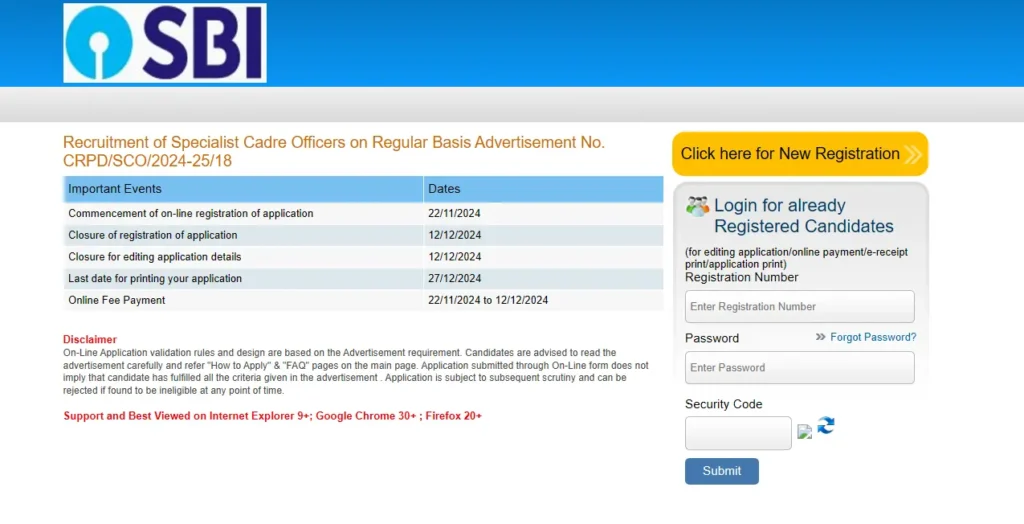Click the SBI logo in the header
1024x524 pixels.
165,43
